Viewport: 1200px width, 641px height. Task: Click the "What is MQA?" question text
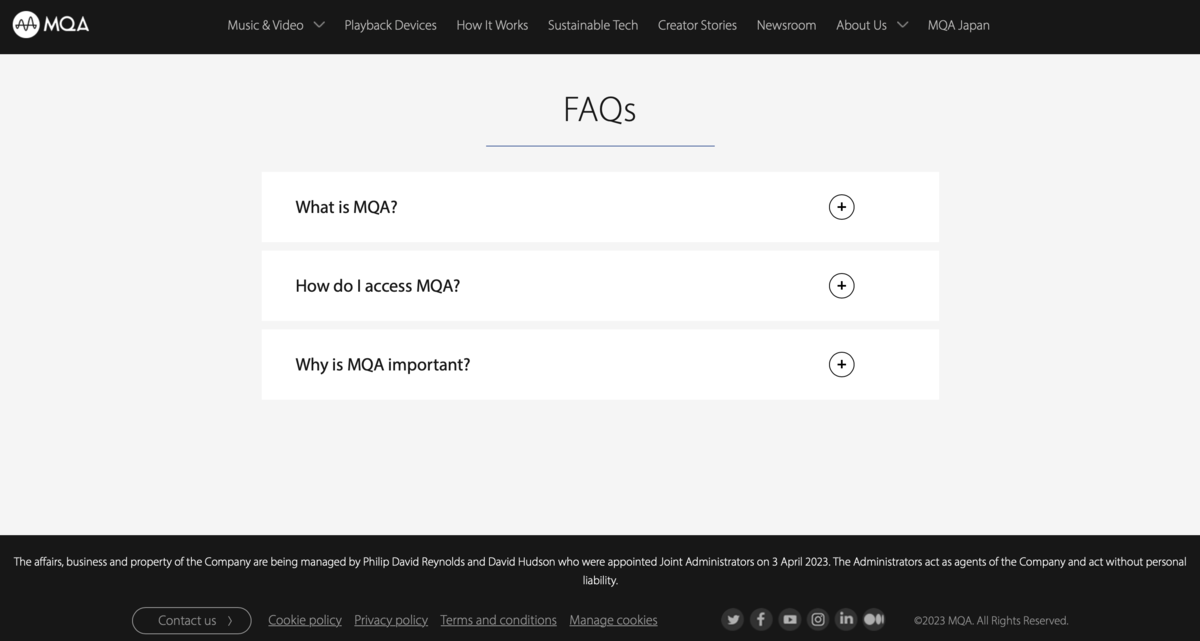pyautogui.click(x=346, y=207)
